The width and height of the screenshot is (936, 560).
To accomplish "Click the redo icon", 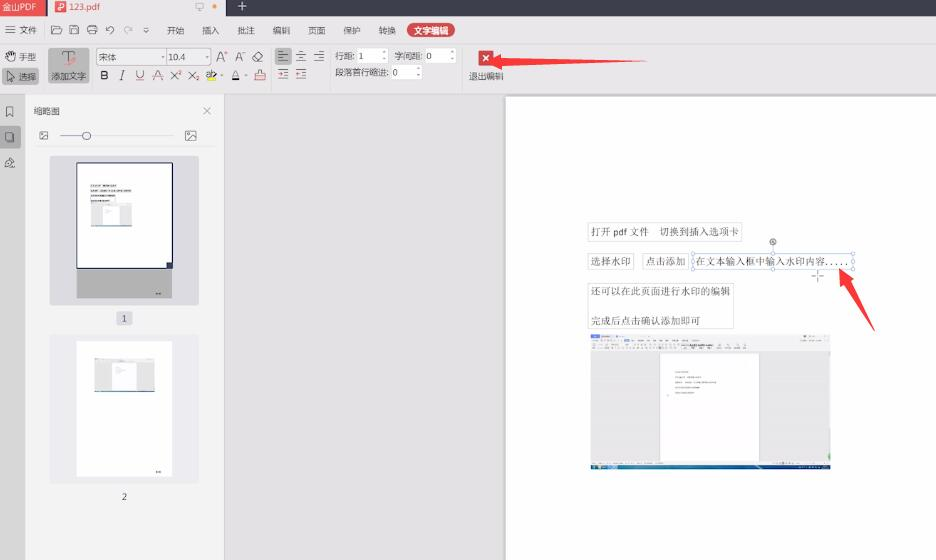I will [128, 30].
